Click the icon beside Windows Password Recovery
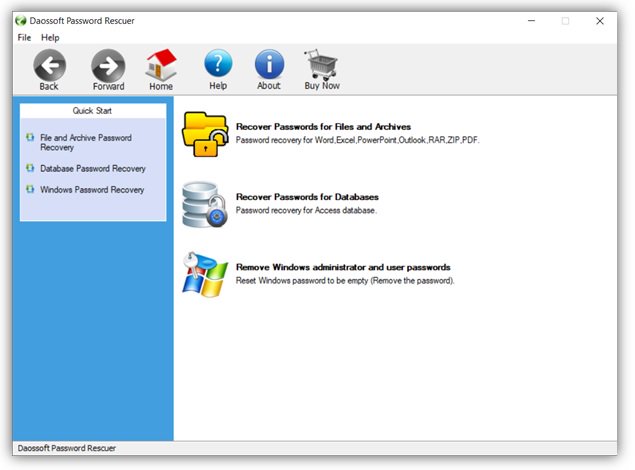635x470 pixels. click(x=30, y=189)
